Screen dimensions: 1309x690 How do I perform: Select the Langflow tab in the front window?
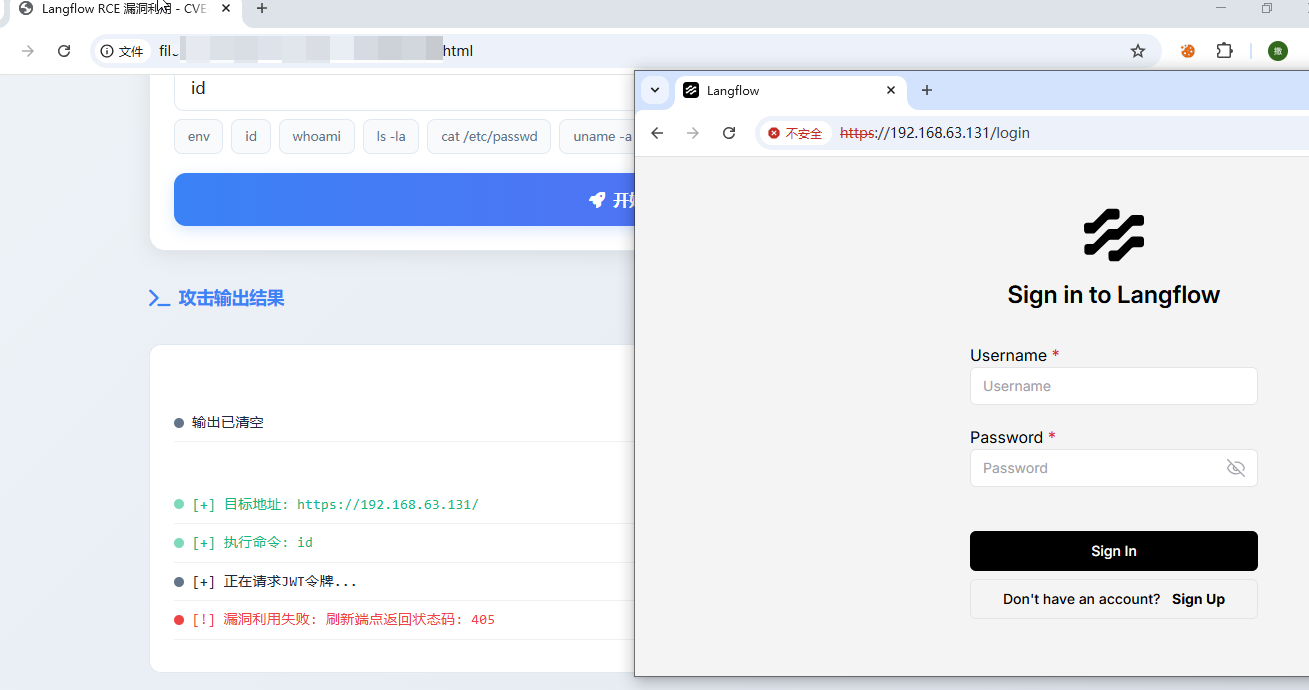click(790, 91)
